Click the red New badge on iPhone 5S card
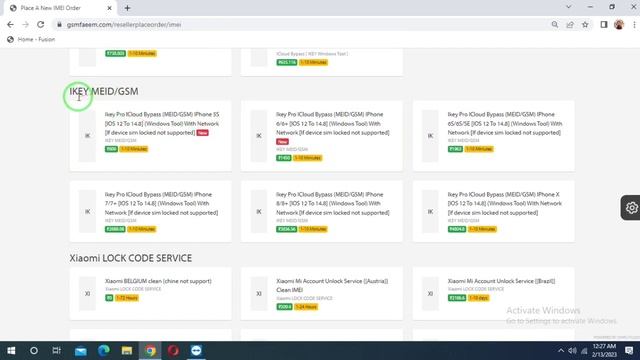640x360 pixels. pyautogui.click(x=202, y=133)
